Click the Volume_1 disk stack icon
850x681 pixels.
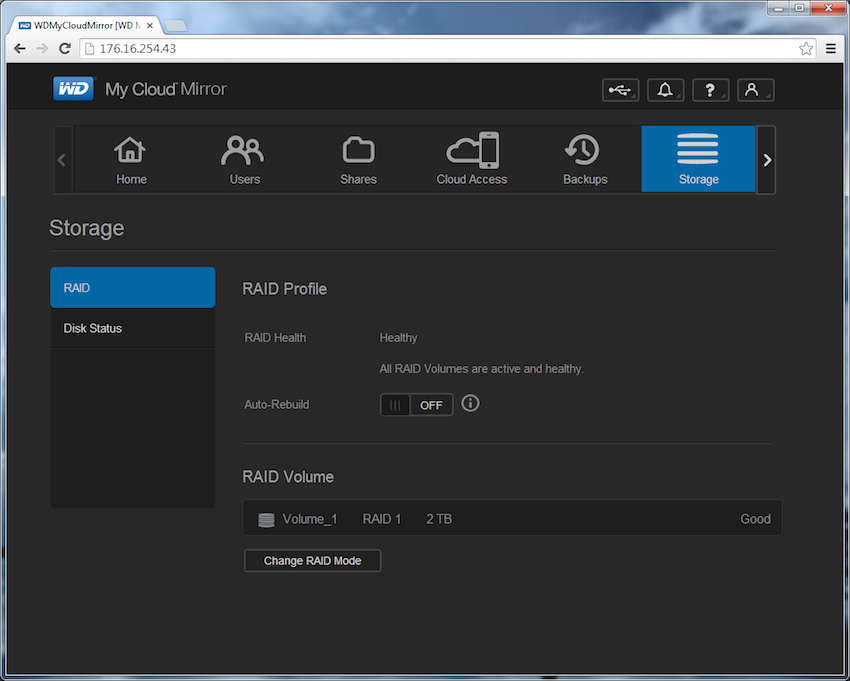tap(266, 519)
